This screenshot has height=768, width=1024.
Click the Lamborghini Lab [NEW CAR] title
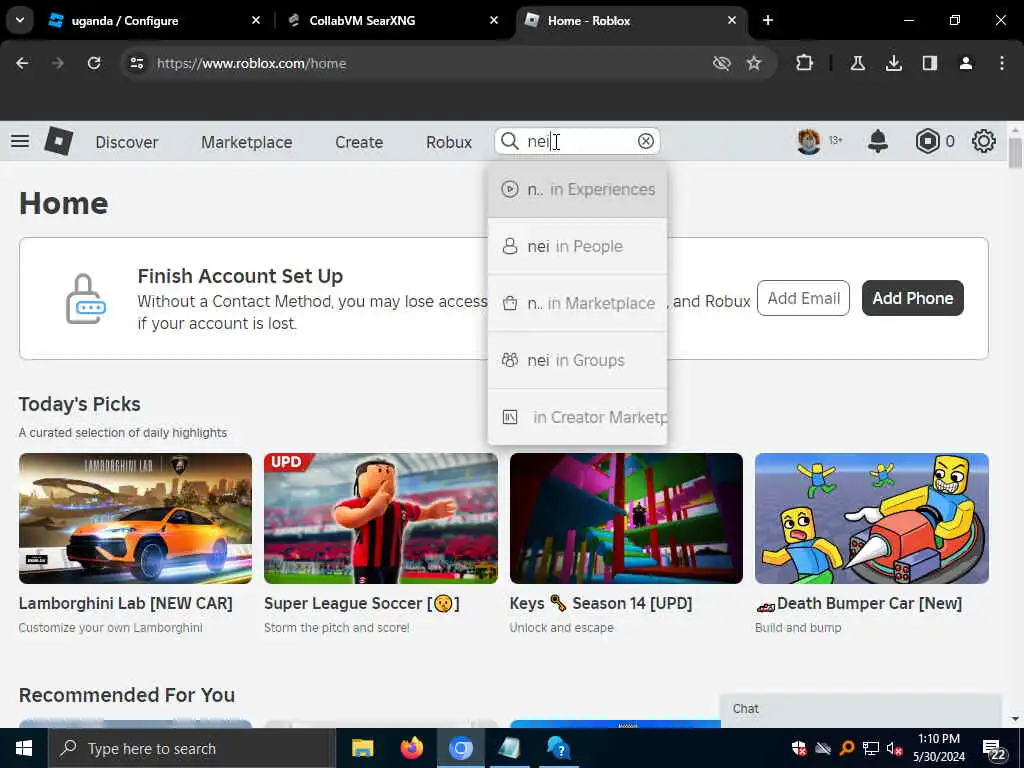pos(125,603)
